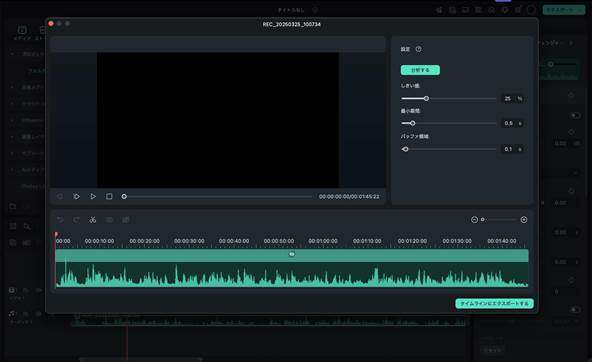Click the black video preview area
This screenshot has height=362, width=592.
(x=218, y=120)
